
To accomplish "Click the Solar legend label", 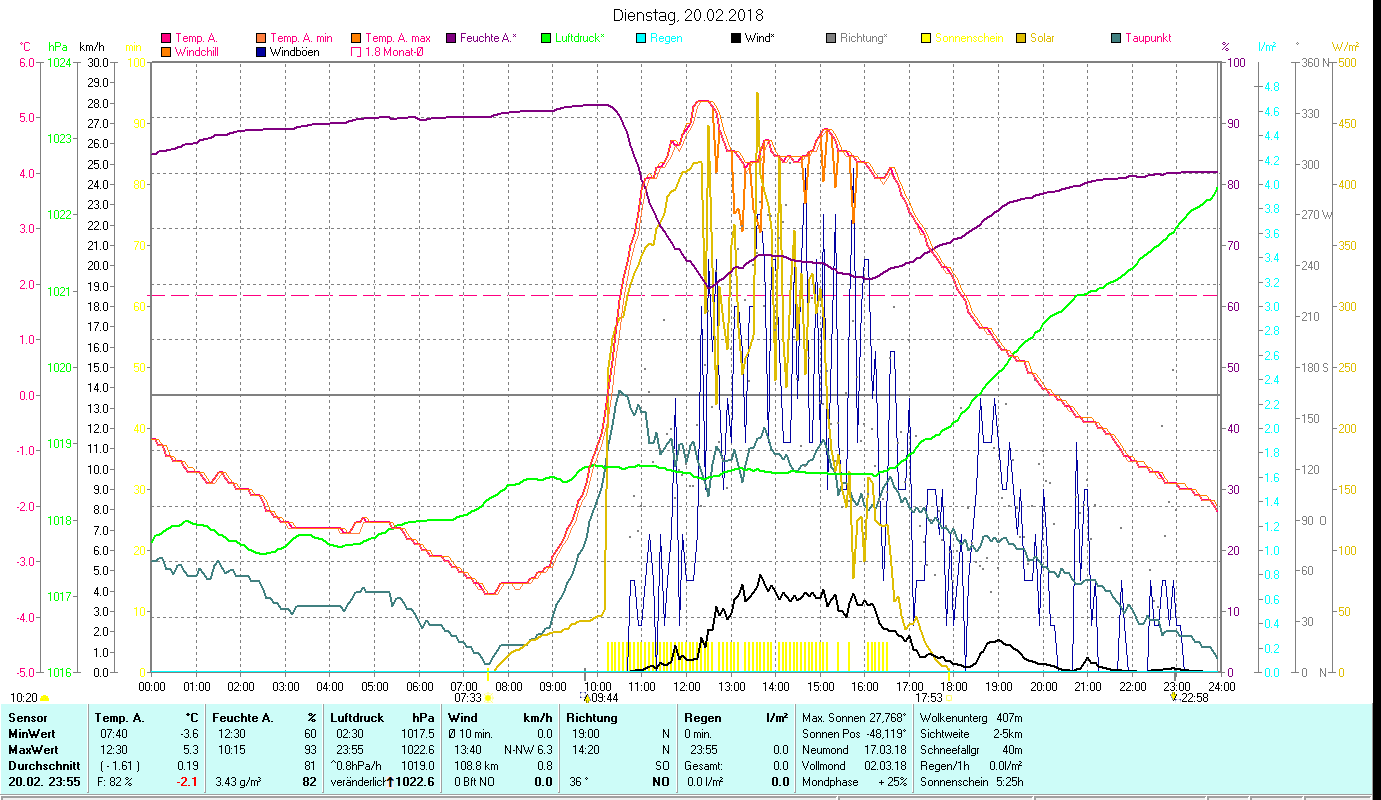I will pos(1042,38).
